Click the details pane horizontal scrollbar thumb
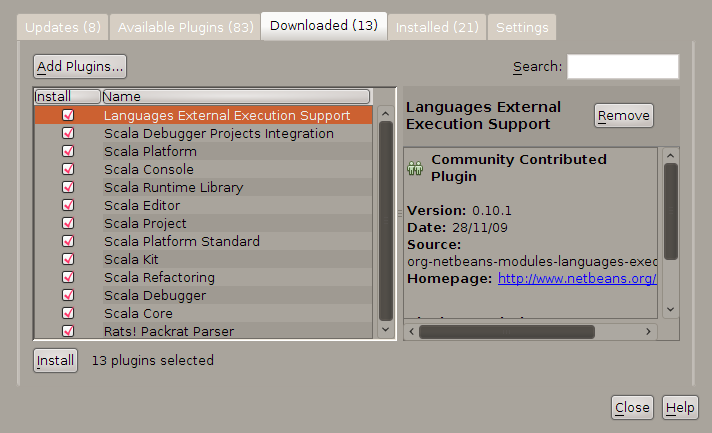Screen dimensions: 712x433 507,332
